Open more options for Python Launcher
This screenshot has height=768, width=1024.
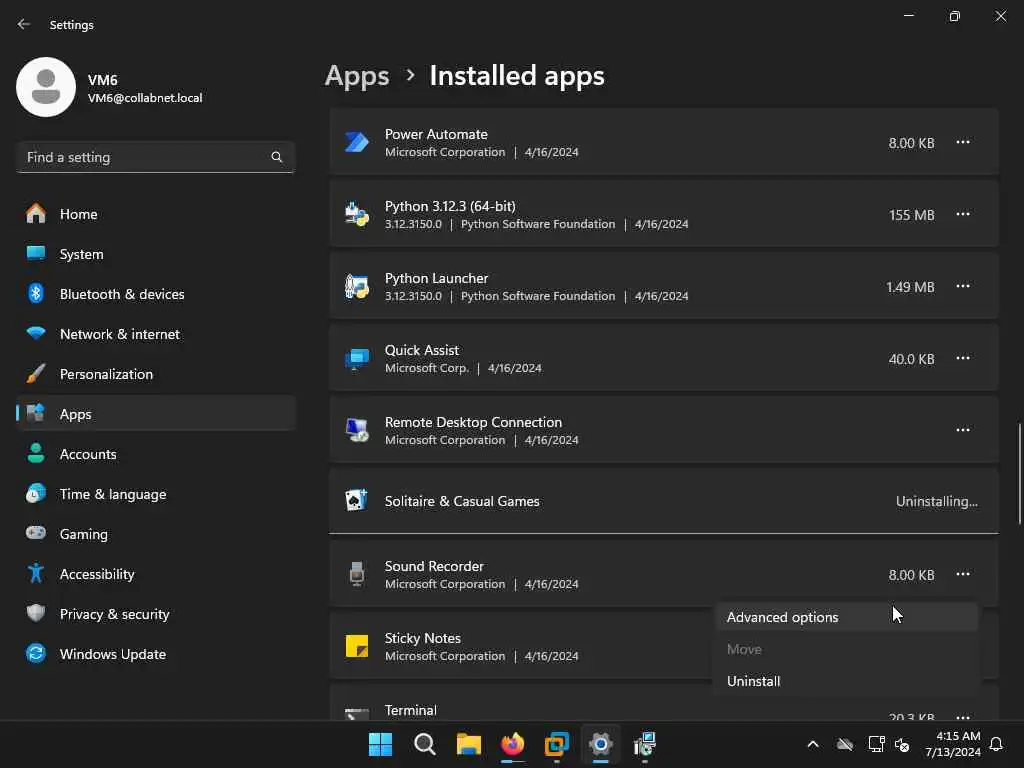963,286
